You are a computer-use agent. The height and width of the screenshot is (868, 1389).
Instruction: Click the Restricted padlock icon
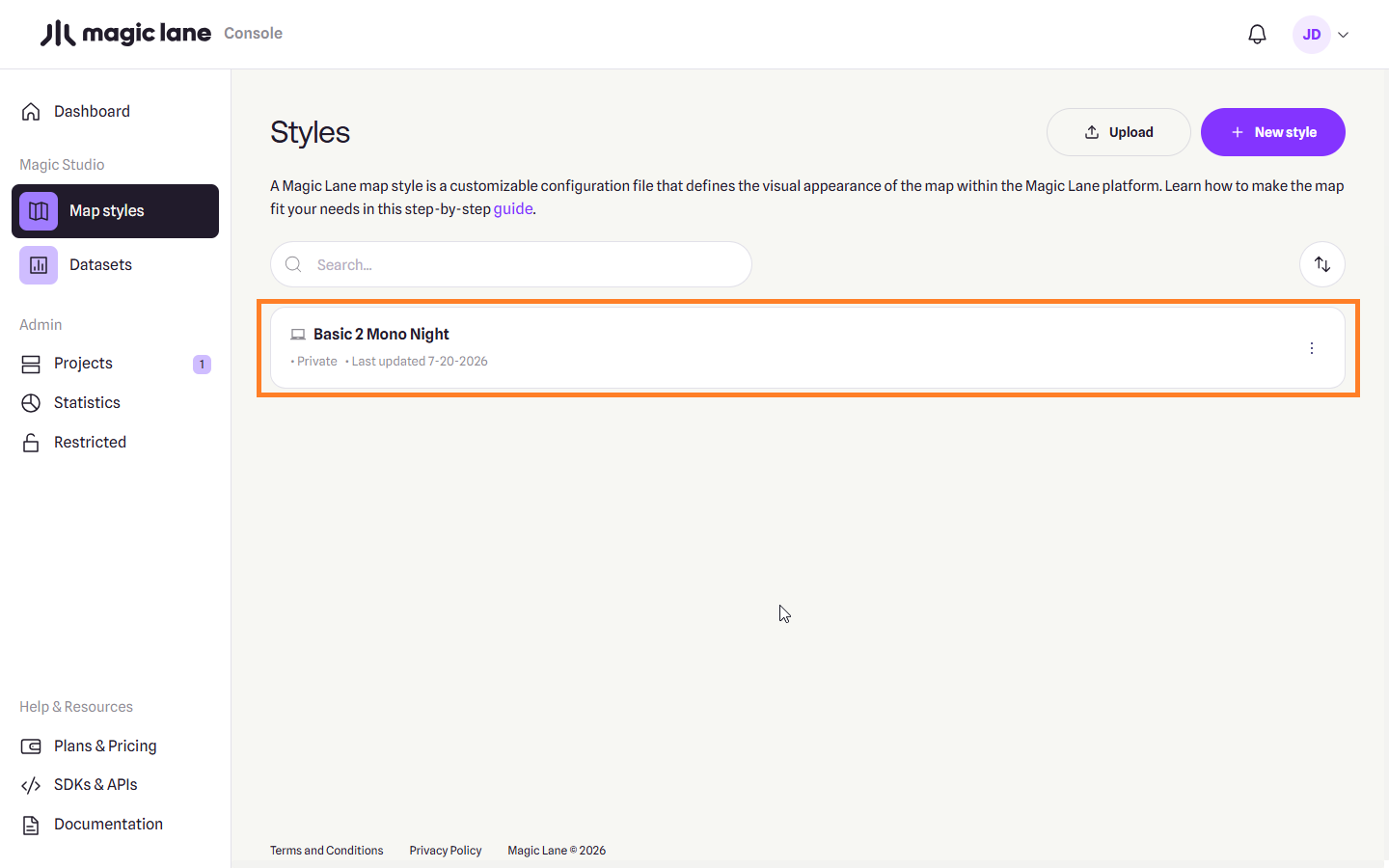tap(31, 443)
